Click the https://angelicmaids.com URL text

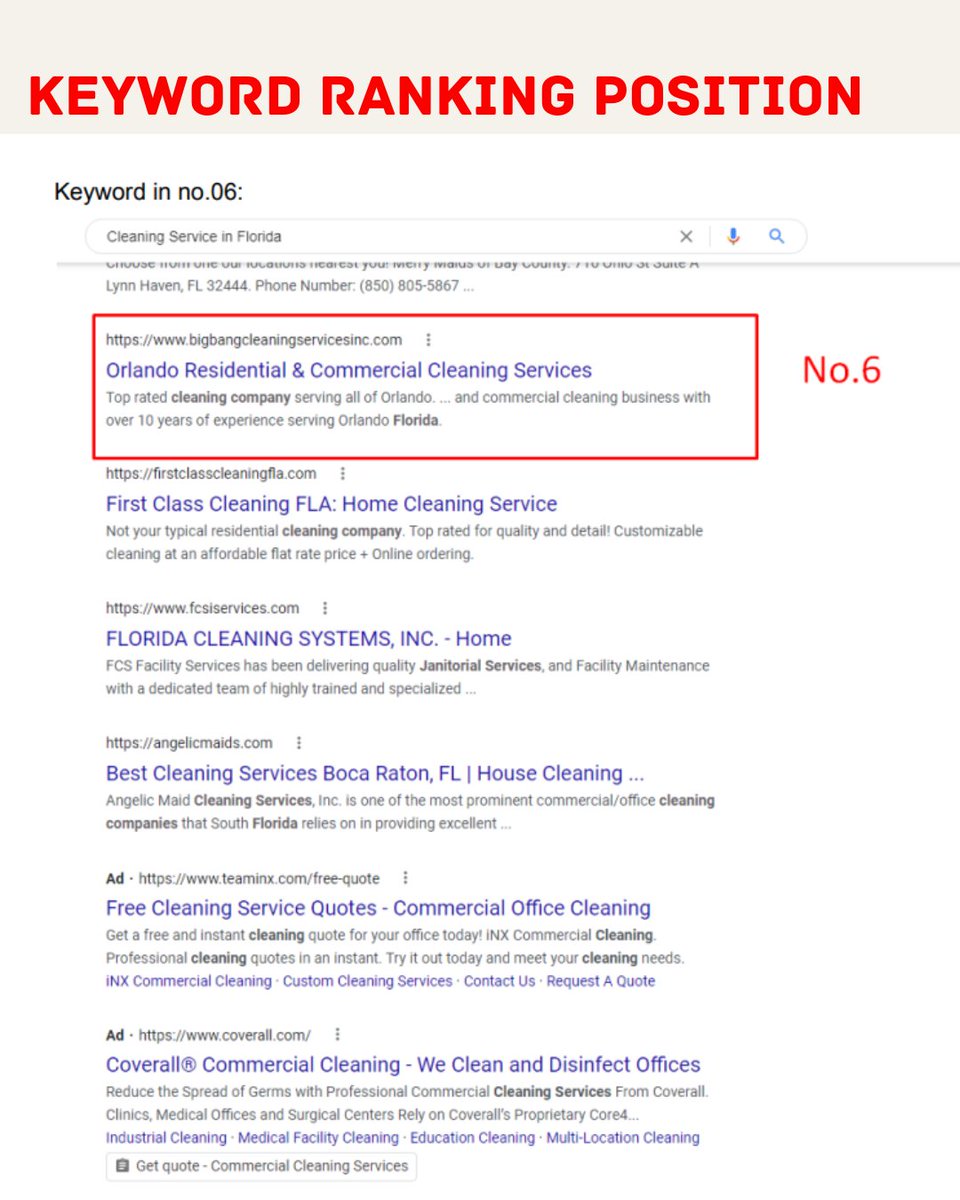coord(189,743)
